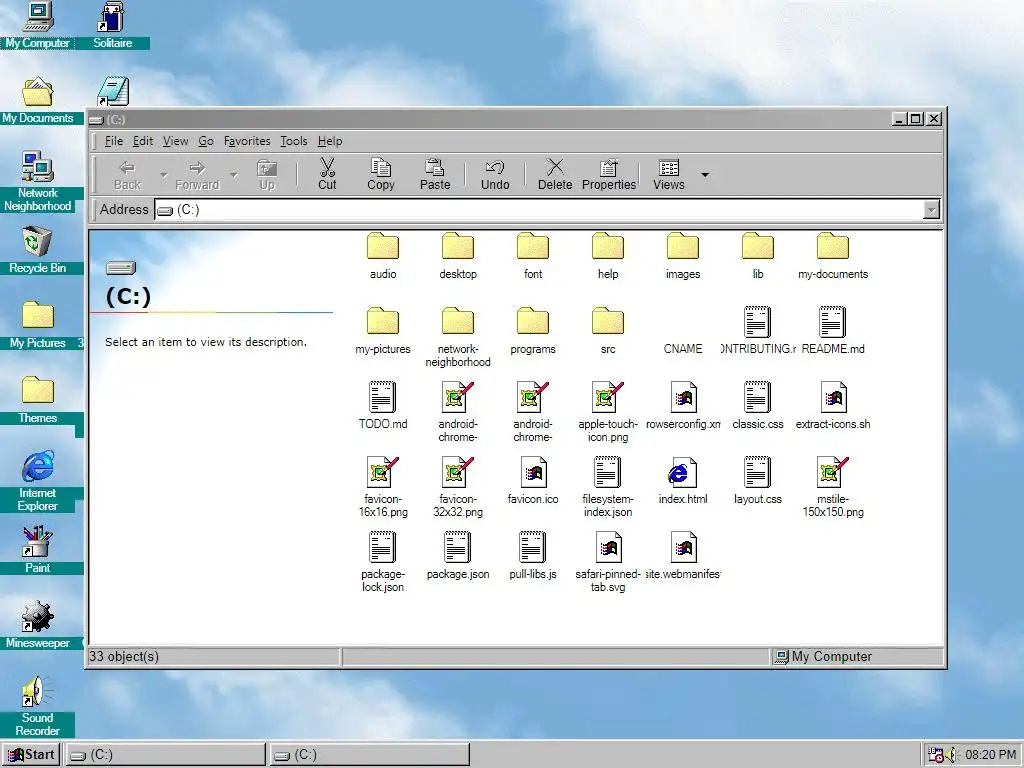Click the Forward navigation button
The width and height of the screenshot is (1024, 768).
point(197,174)
